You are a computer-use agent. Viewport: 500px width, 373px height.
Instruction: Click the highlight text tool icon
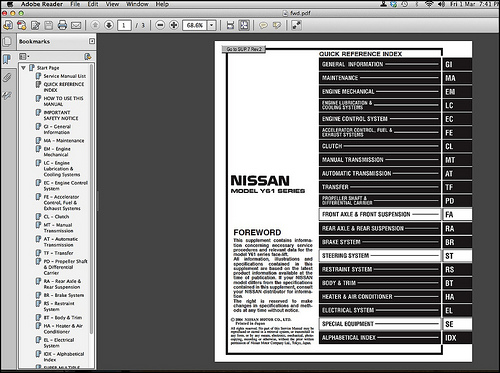(x=277, y=25)
